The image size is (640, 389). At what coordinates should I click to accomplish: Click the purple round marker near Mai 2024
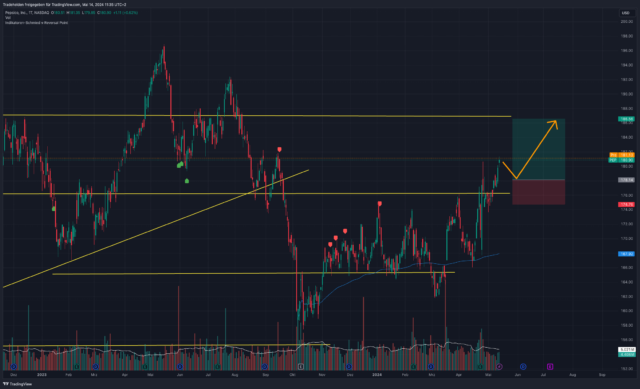click(499, 367)
